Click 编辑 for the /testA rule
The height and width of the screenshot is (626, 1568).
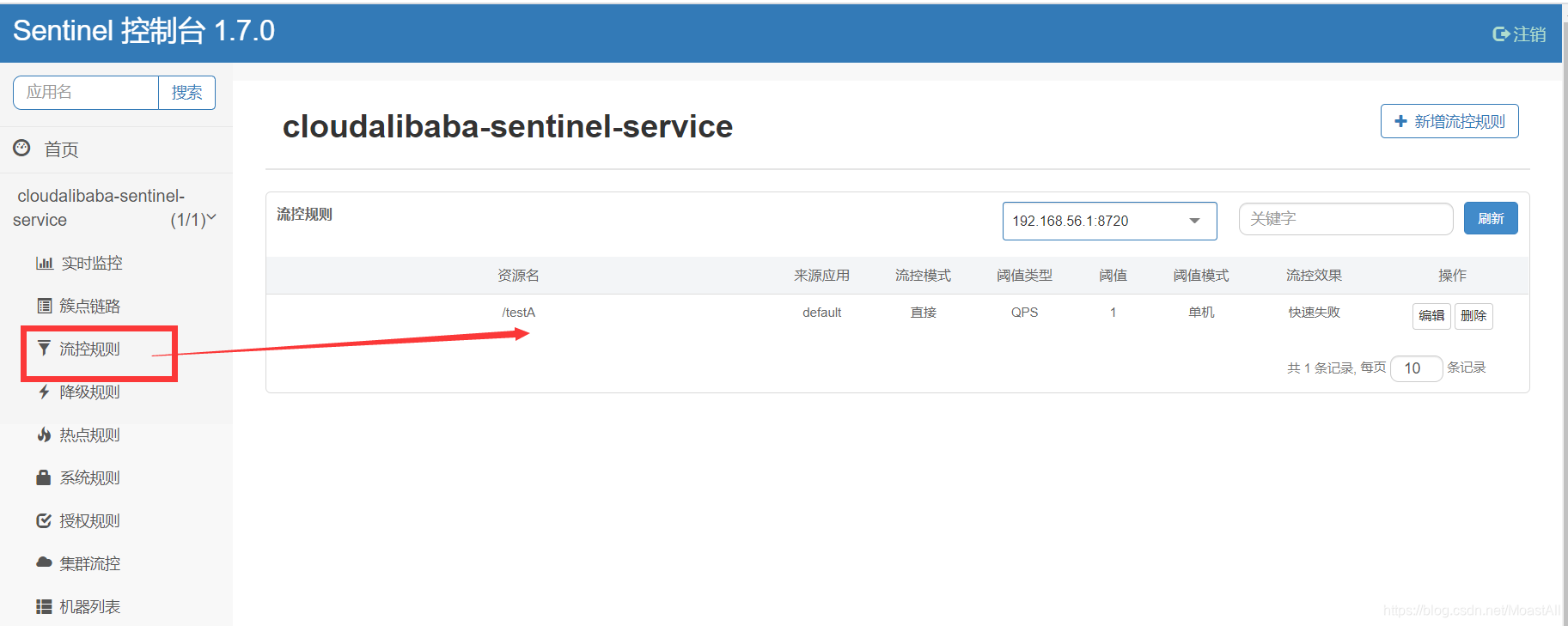click(x=1431, y=316)
